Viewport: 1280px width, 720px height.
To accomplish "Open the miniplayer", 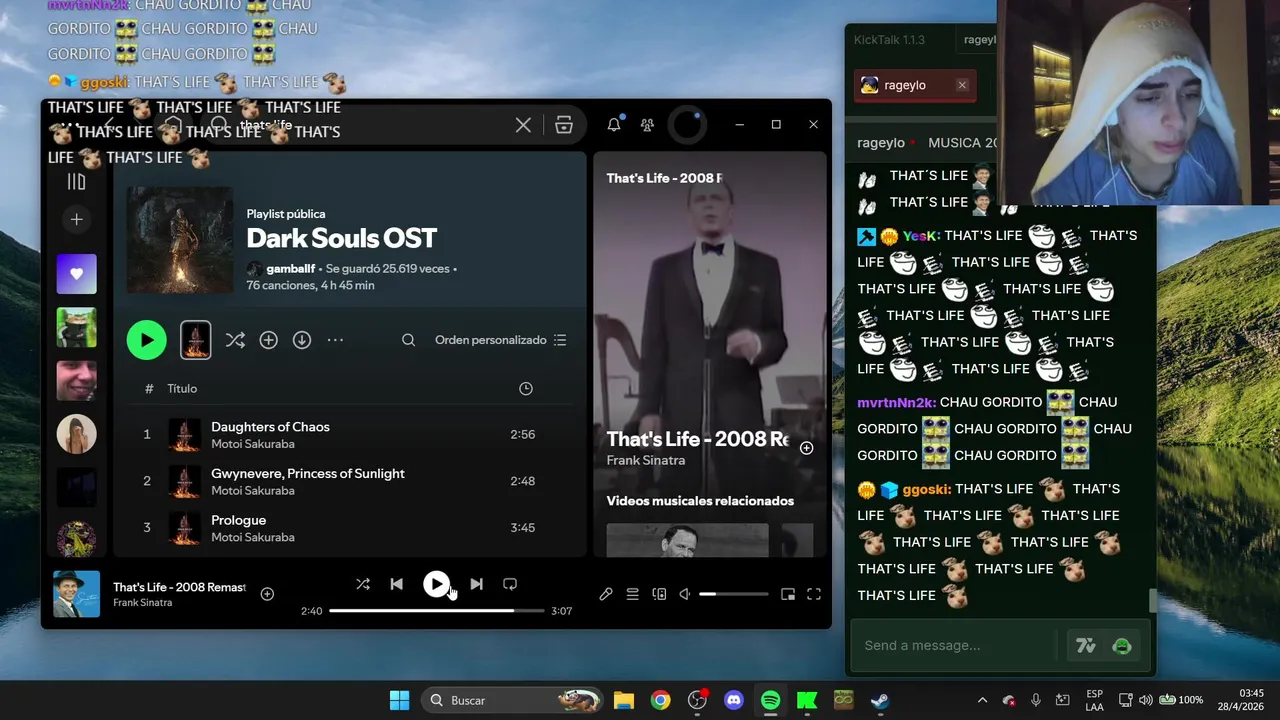I will pyautogui.click(x=788, y=594).
